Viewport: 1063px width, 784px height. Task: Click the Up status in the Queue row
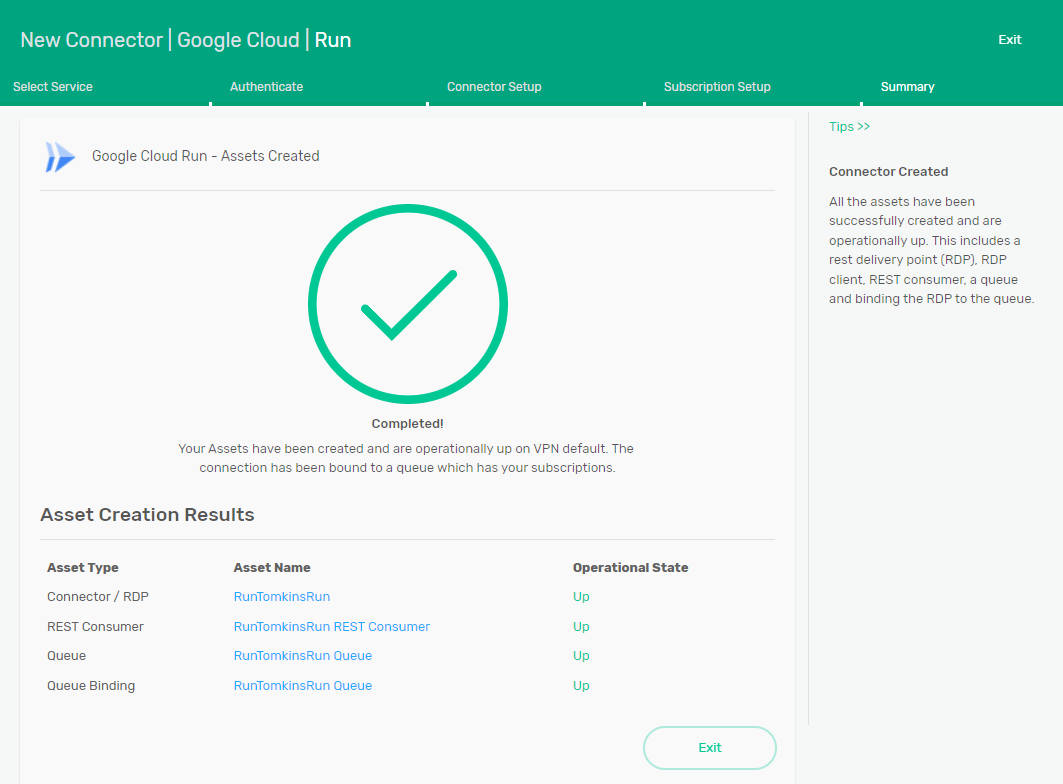[x=581, y=656]
